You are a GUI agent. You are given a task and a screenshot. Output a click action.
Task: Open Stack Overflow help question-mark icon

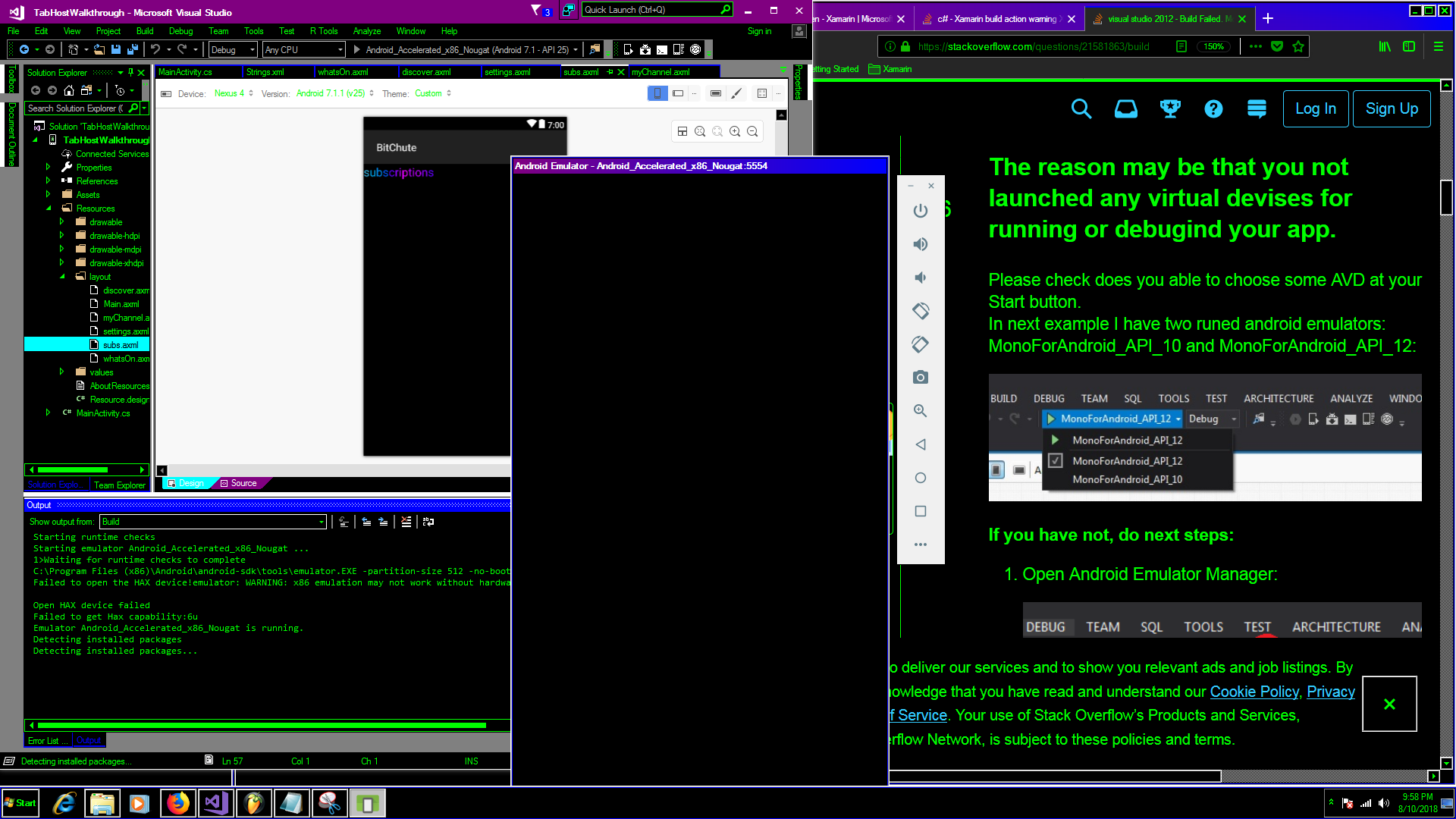click(1213, 109)
